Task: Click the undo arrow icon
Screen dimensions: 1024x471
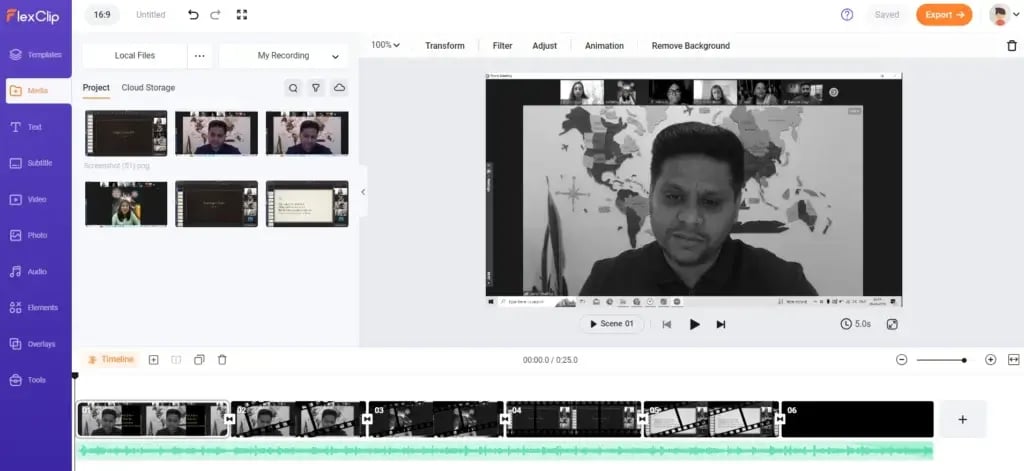Action: click(193, 15)
